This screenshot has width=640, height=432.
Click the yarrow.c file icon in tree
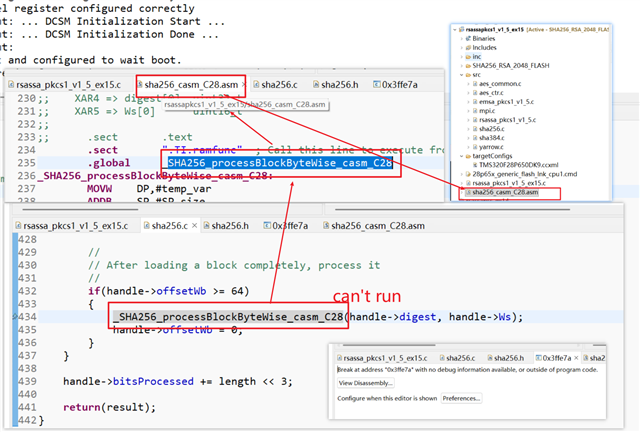(x=475, y=147)
